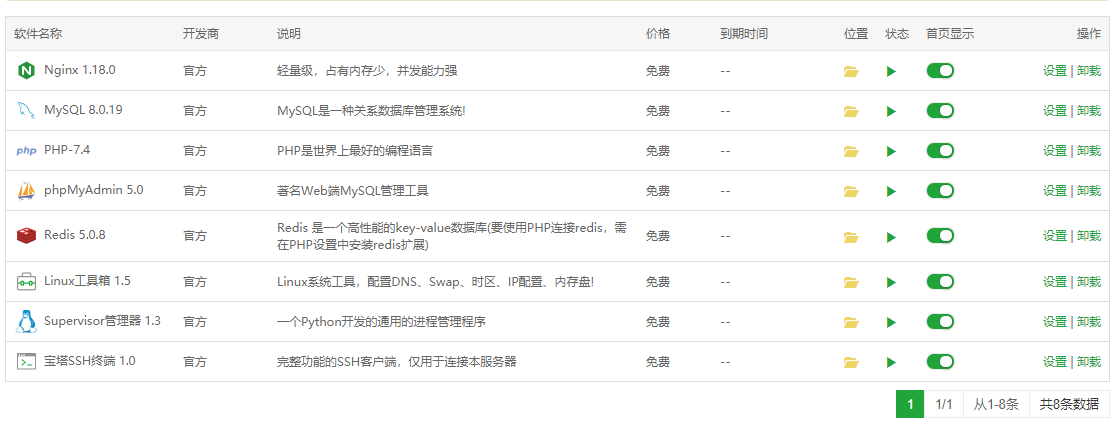Open 设置 for MySQL 8.0.19
The image size is (1119, 428).
(1055, 111)
